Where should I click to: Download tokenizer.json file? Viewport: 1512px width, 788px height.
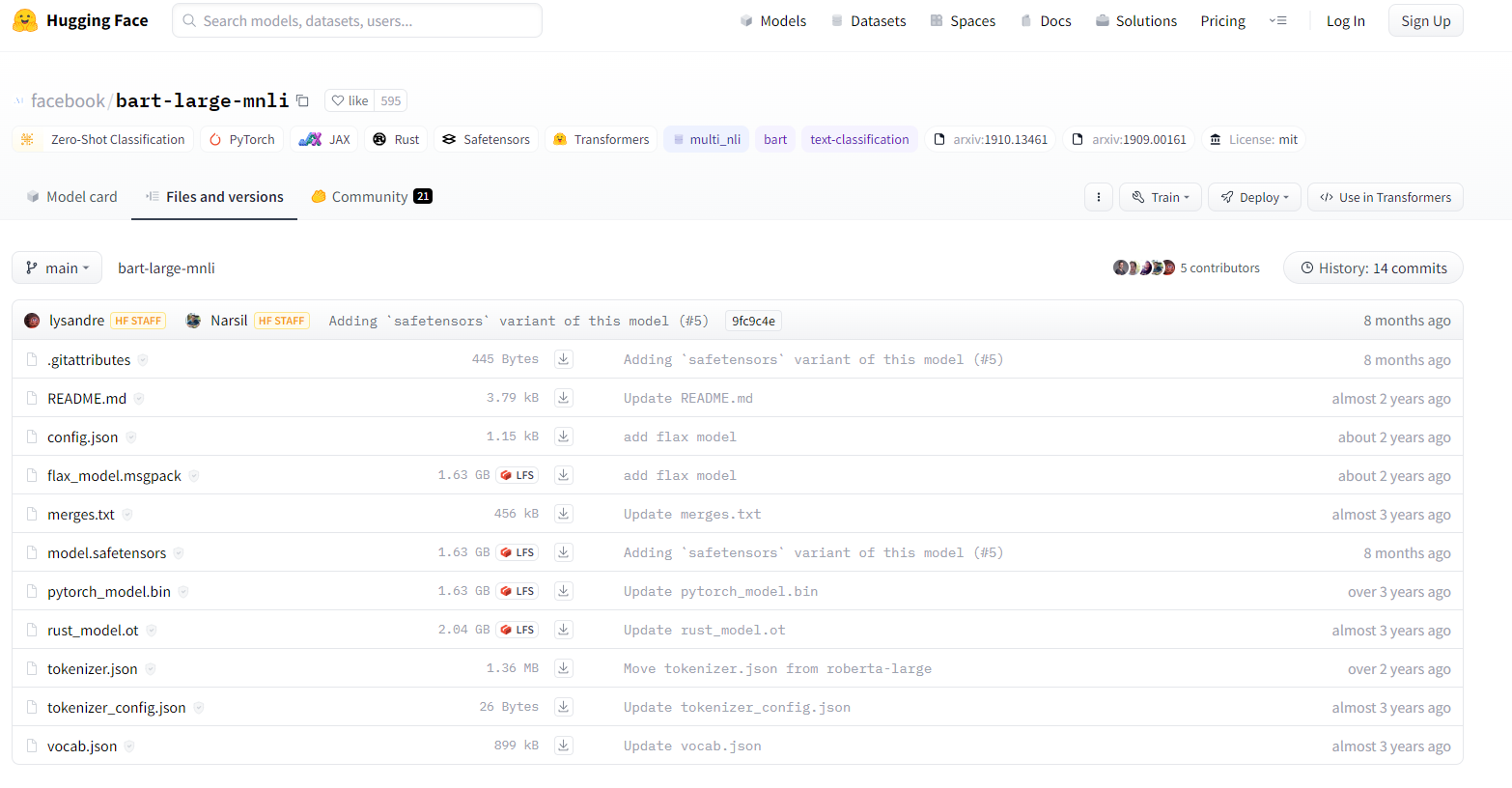click(x=564, y=668)
